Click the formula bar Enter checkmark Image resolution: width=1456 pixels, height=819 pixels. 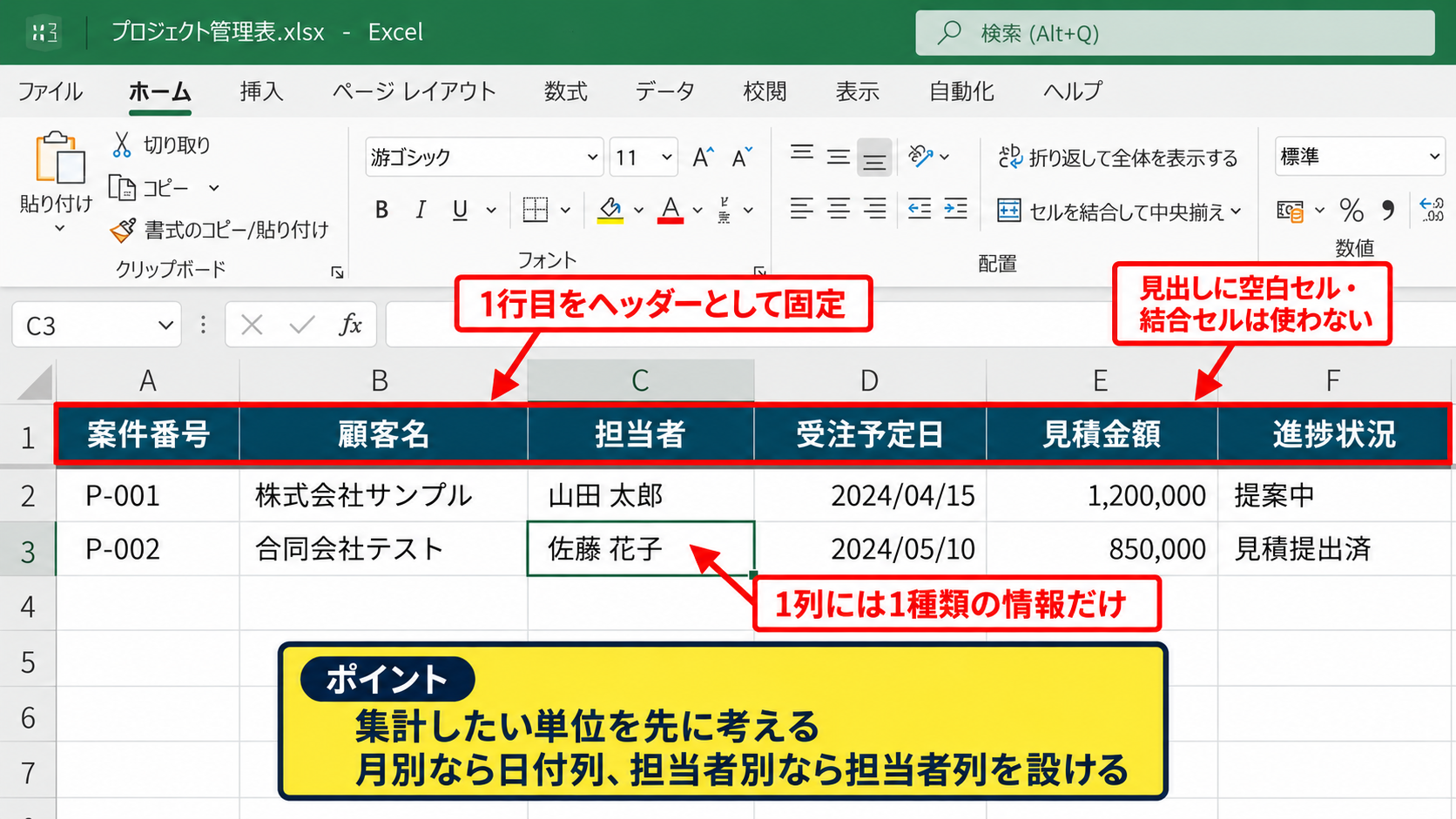point(302,326)
